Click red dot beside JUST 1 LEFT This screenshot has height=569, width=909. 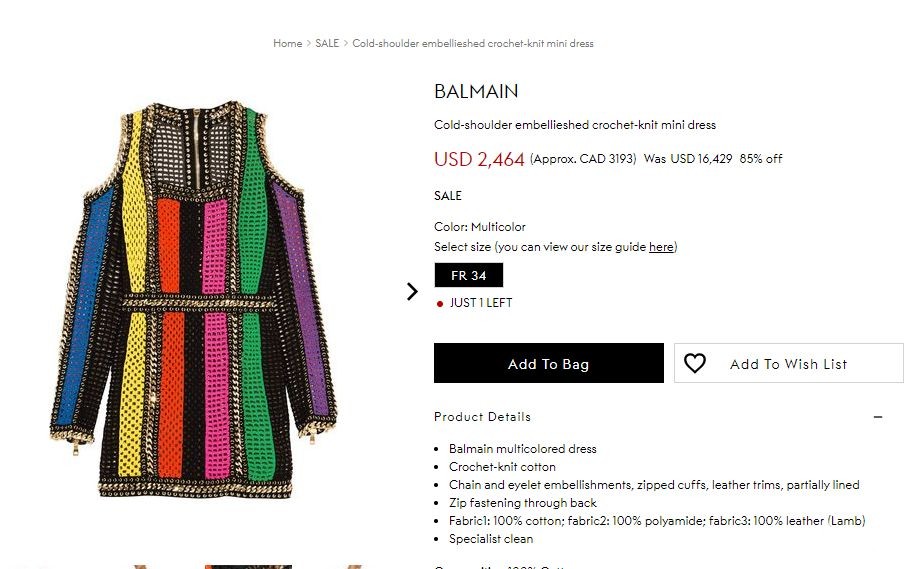[439, 304]
